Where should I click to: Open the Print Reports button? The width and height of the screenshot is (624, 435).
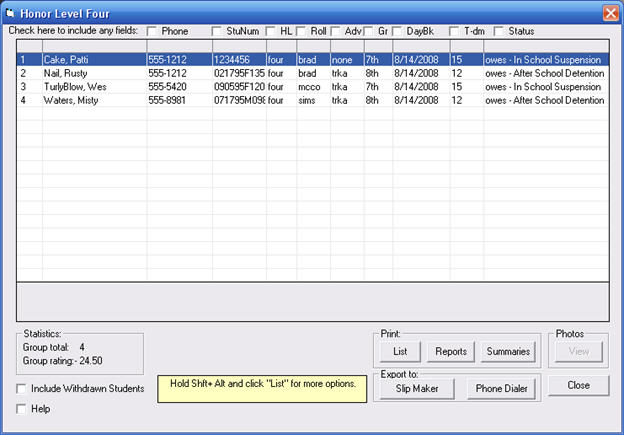click(450, 351)
